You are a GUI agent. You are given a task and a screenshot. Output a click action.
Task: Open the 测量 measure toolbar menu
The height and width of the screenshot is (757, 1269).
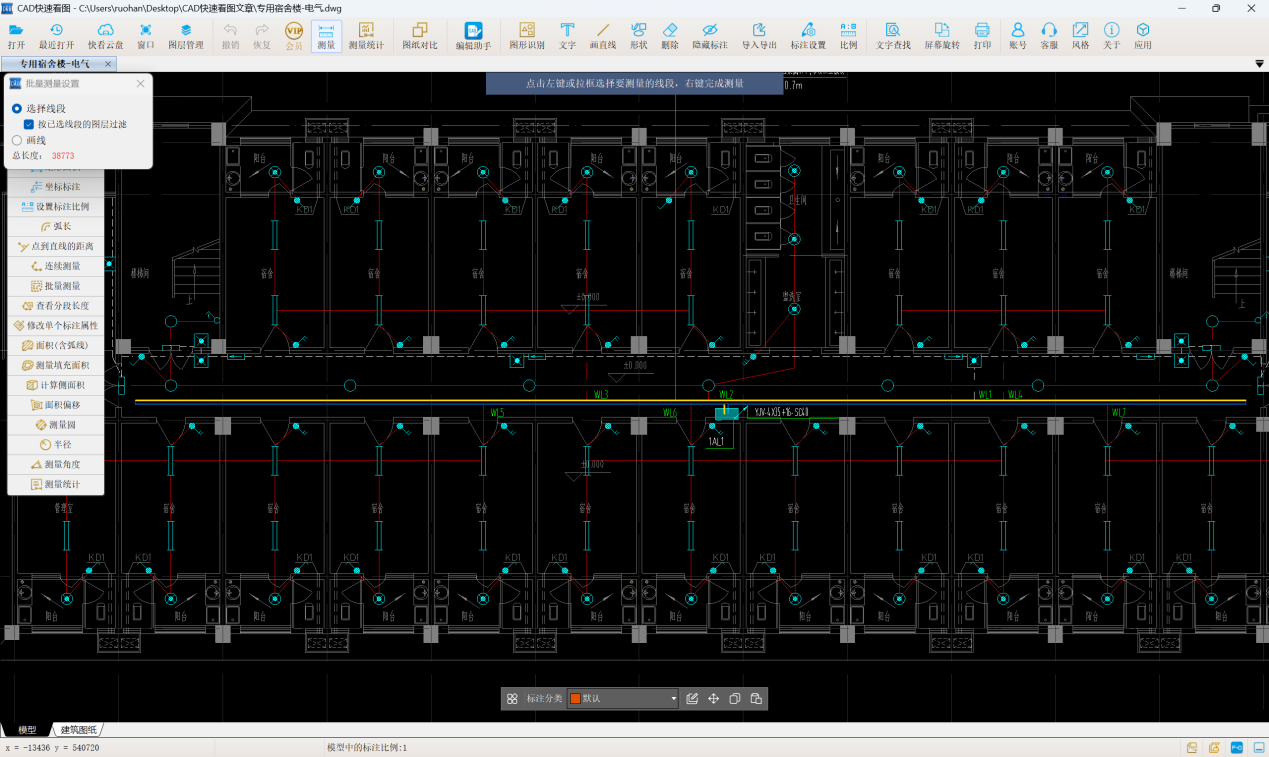pos(326,36)
